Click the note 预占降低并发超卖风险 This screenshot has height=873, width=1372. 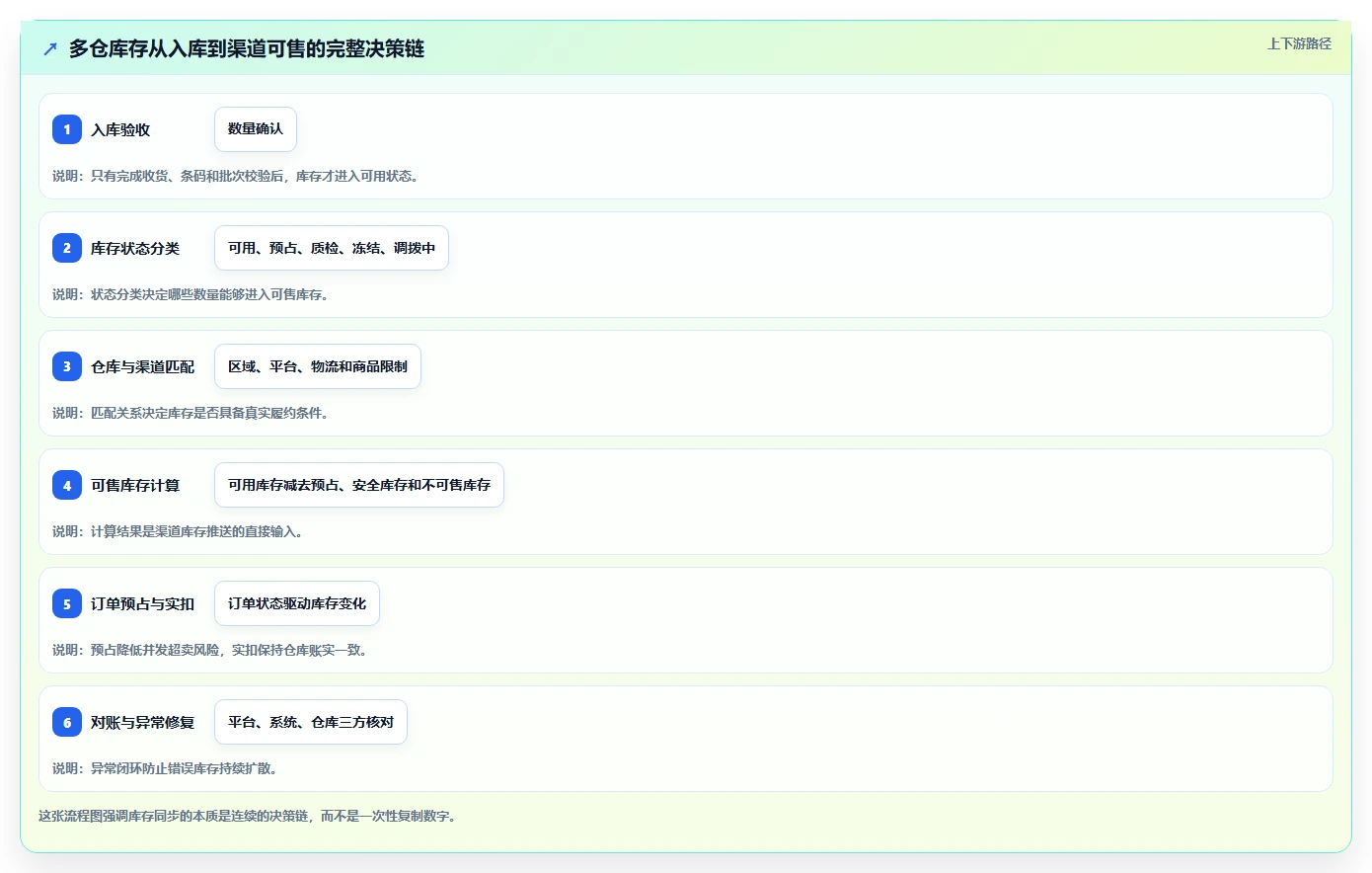[155, 650]
